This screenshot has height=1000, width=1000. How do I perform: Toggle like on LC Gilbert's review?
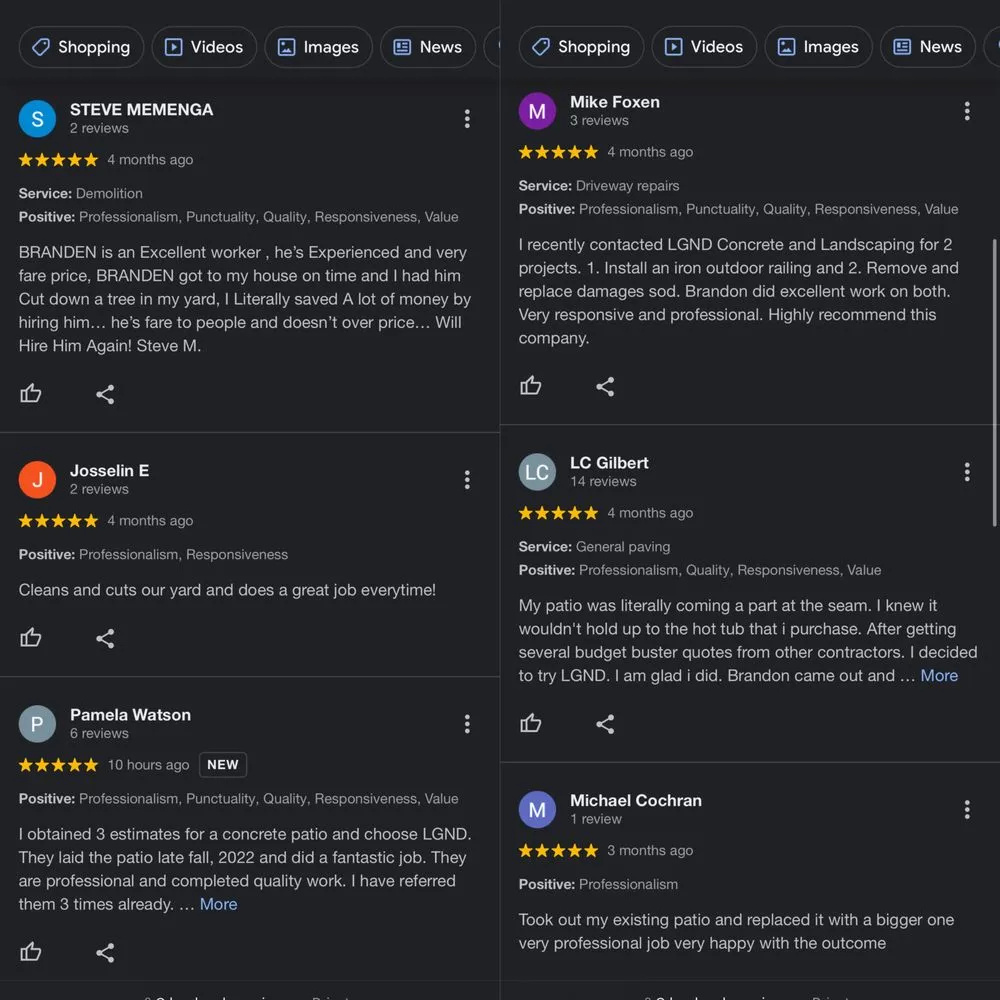[531, 723]
